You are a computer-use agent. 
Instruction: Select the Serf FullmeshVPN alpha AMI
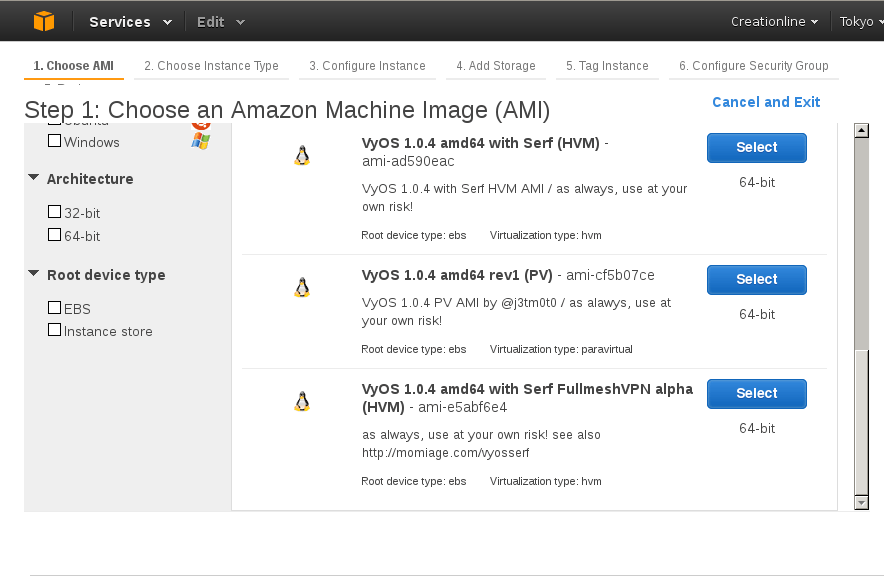click(x=757, y=393)
